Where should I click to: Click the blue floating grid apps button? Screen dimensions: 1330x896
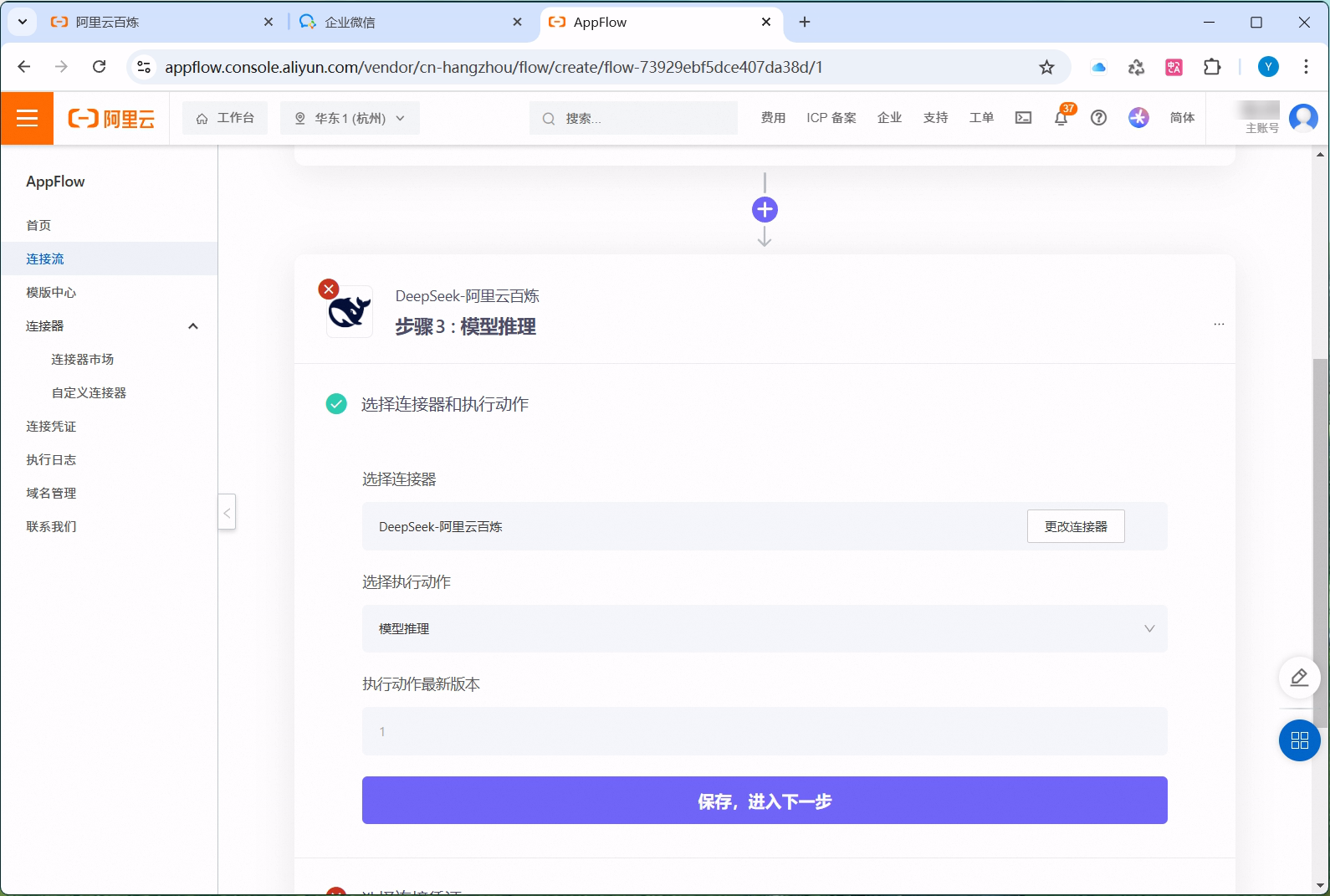(x=1299, y=740)
